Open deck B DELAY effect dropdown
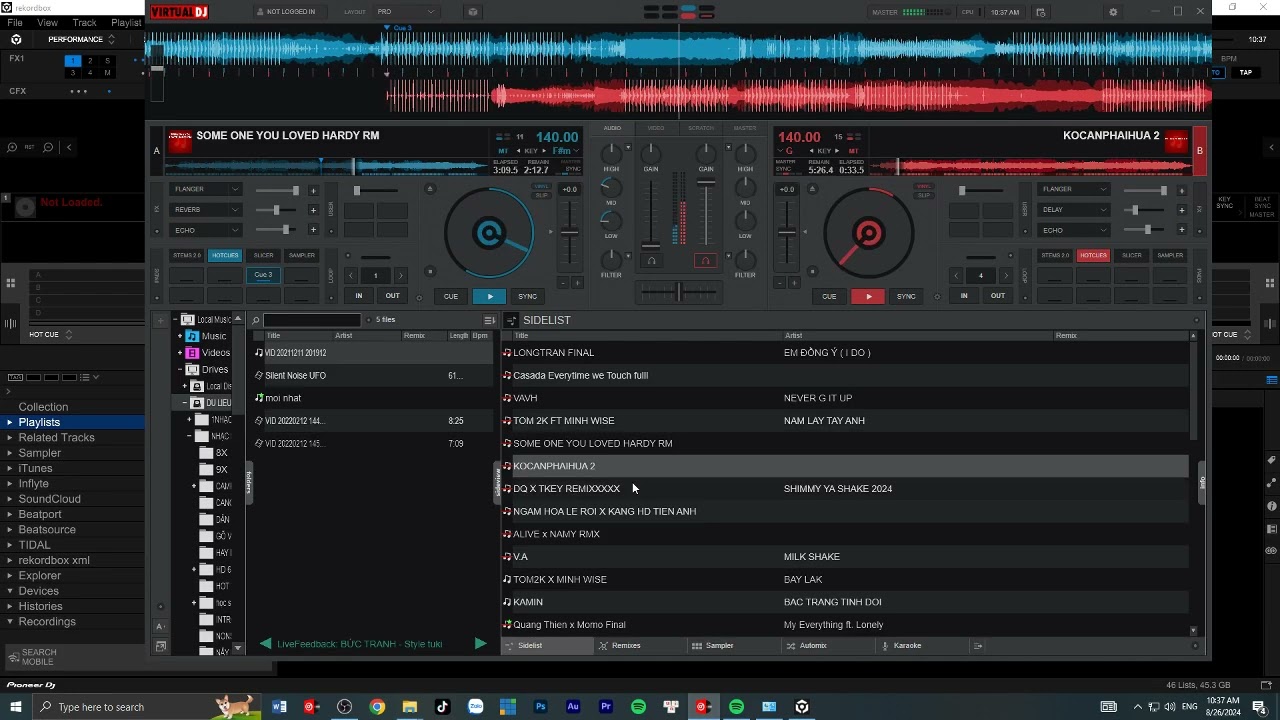This screenshot has height=720, width=1280. point(1075,210)
